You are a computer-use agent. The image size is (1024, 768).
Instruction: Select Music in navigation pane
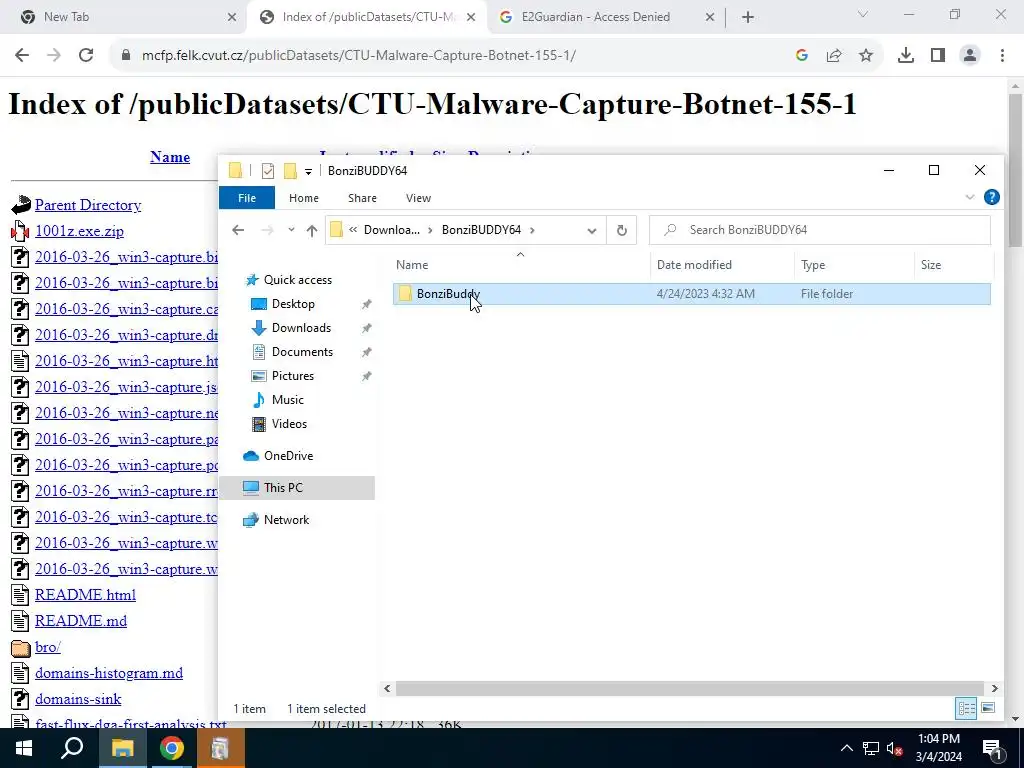pos(287,400)
